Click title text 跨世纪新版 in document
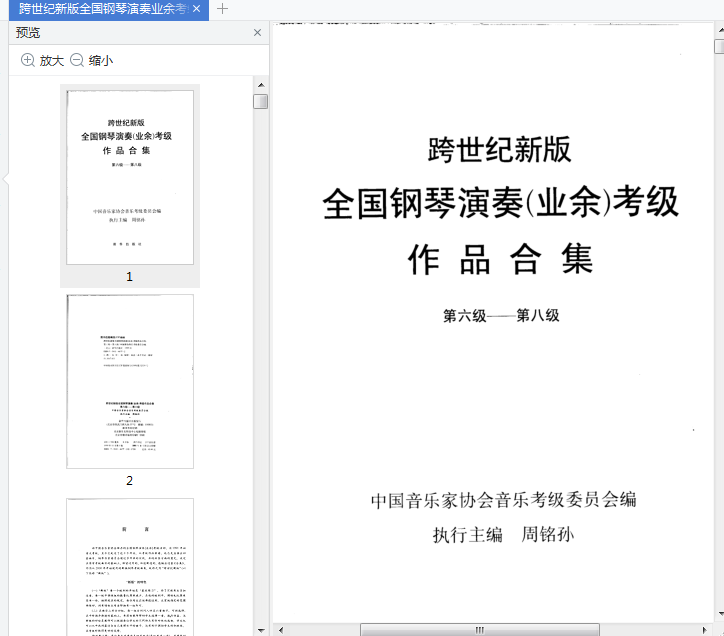724x636 pixels. (499, 150)
